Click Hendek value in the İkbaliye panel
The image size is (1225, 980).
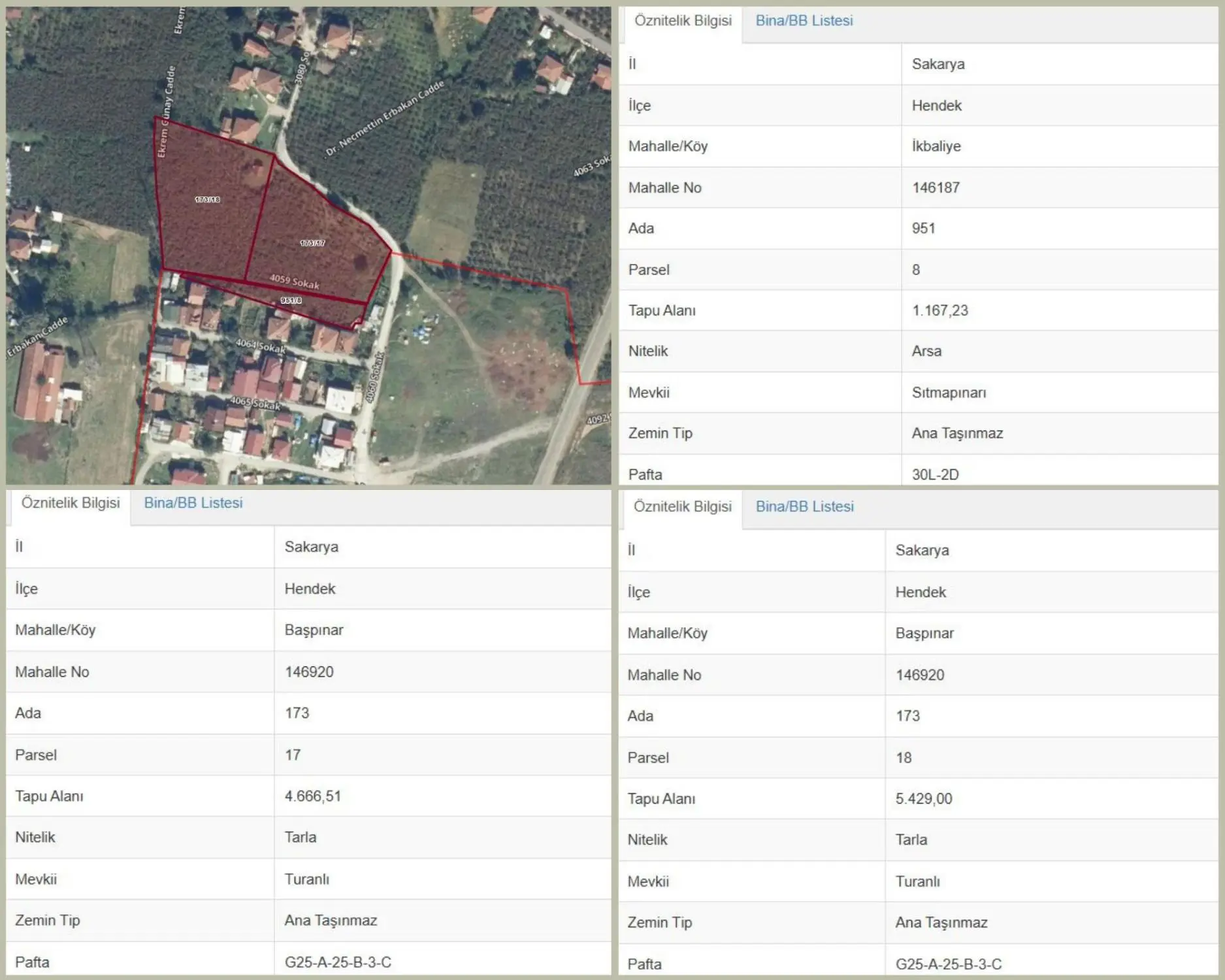coord(936,106)
